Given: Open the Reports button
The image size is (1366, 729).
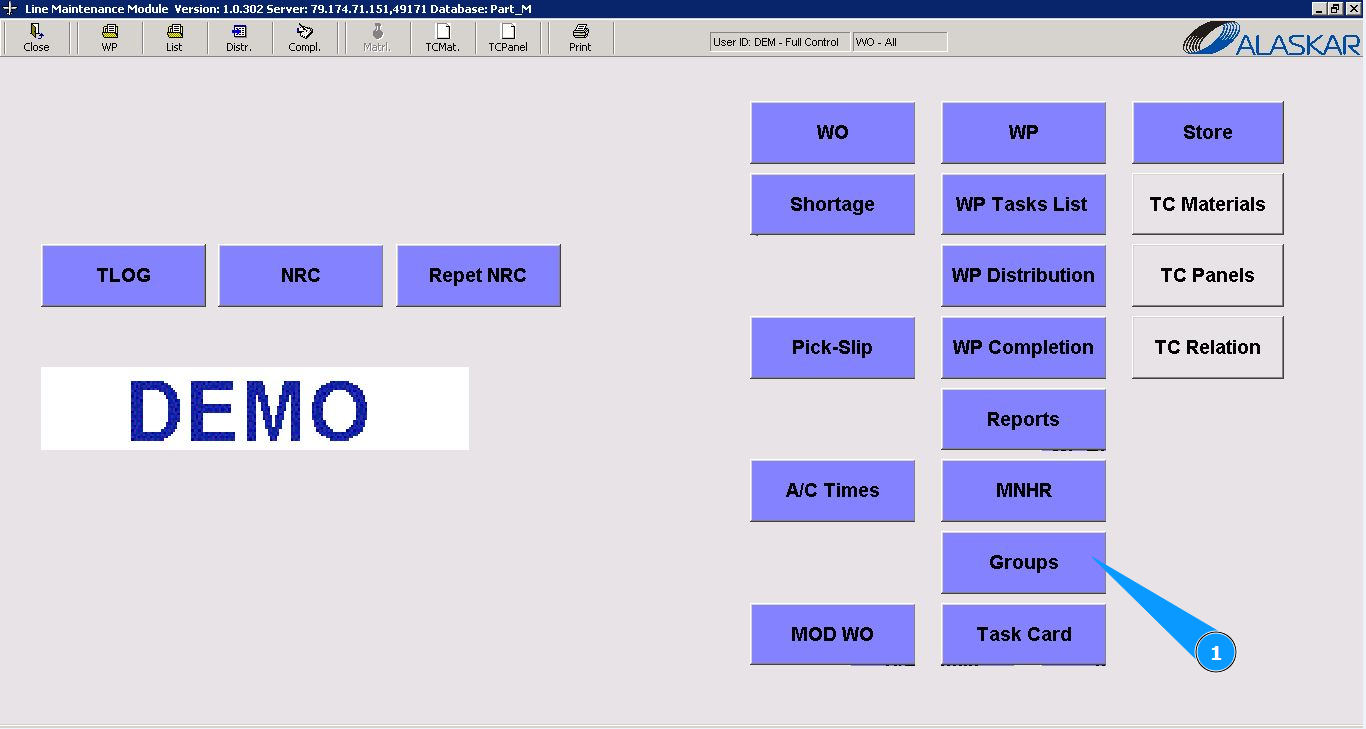Looking at the screenshot, I should [1023, 419].
